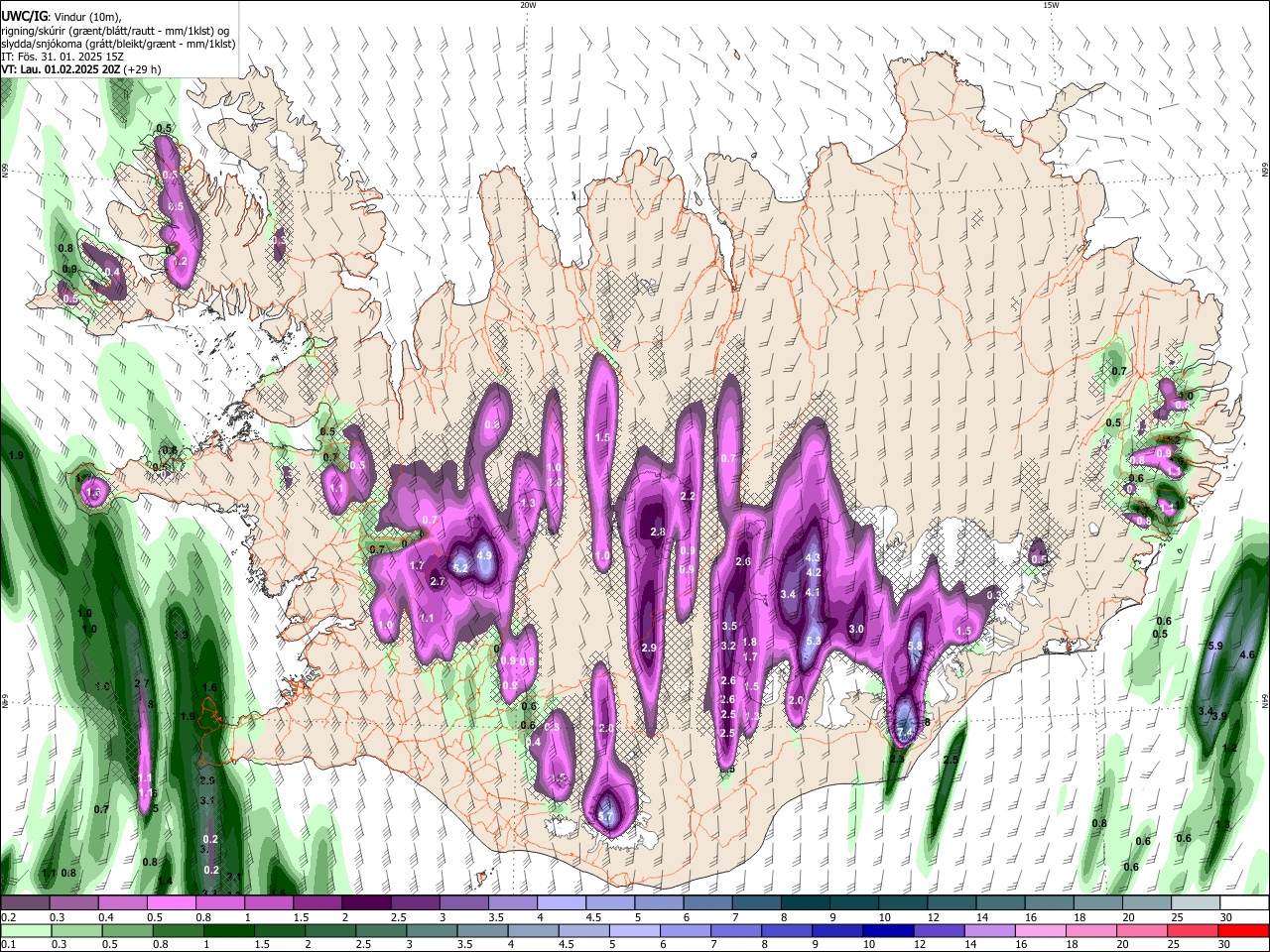
Task: Click the 4.9 snowfall value on the map
Action: coord(484,556)
